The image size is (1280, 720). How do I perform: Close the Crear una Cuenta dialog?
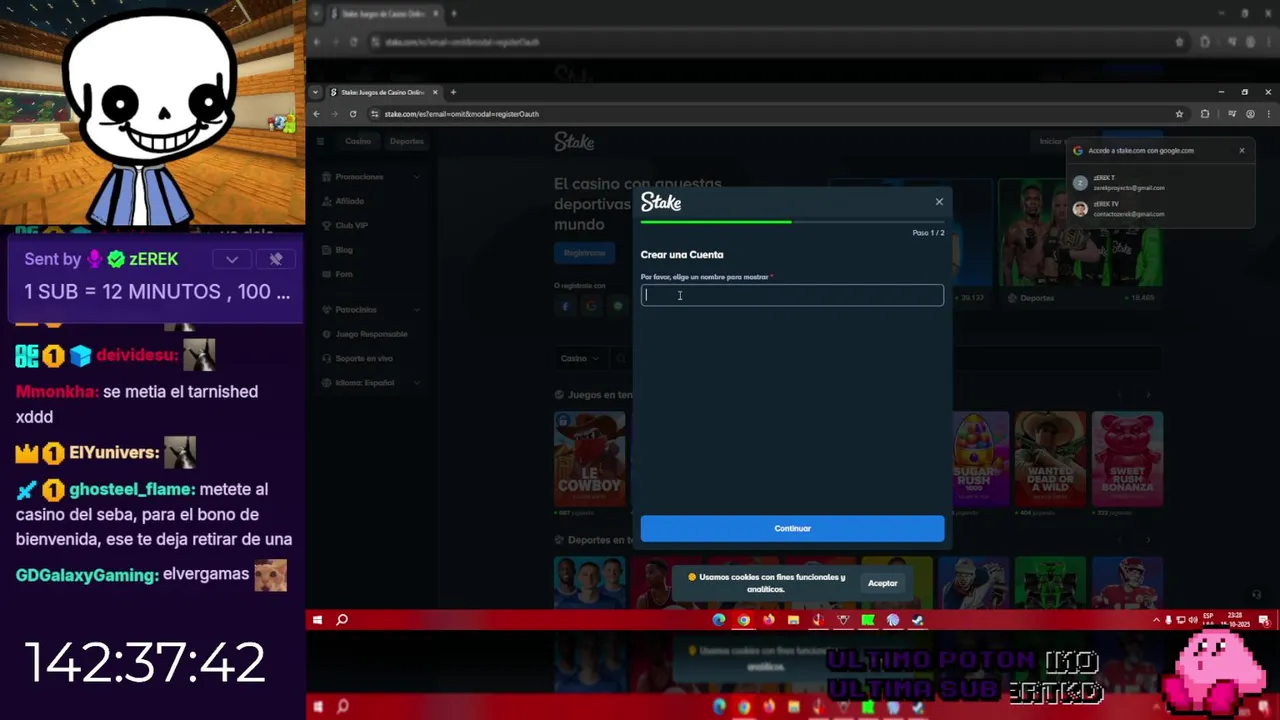pos(939,202)
